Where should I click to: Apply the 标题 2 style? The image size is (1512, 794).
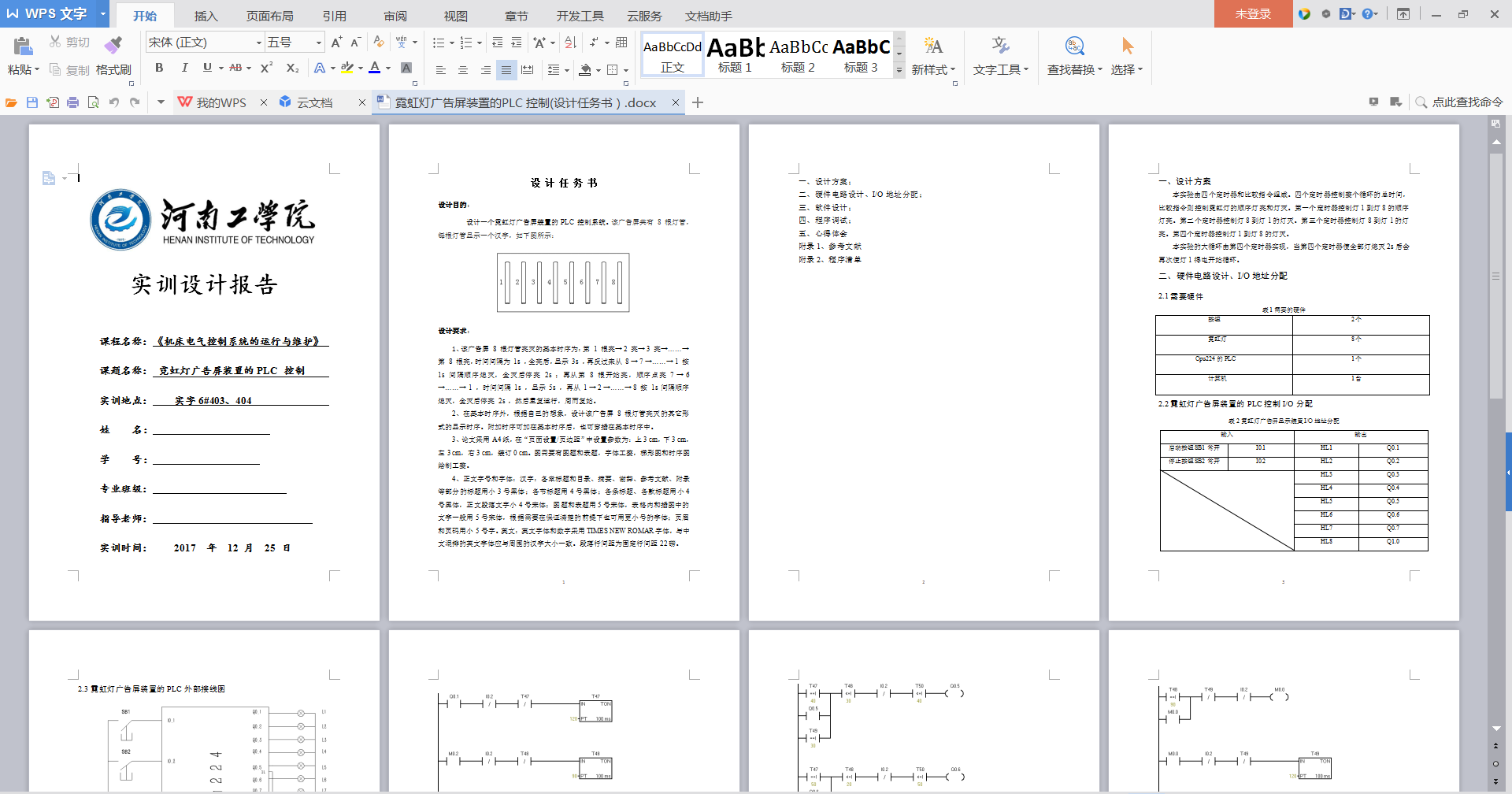[799, 54]
